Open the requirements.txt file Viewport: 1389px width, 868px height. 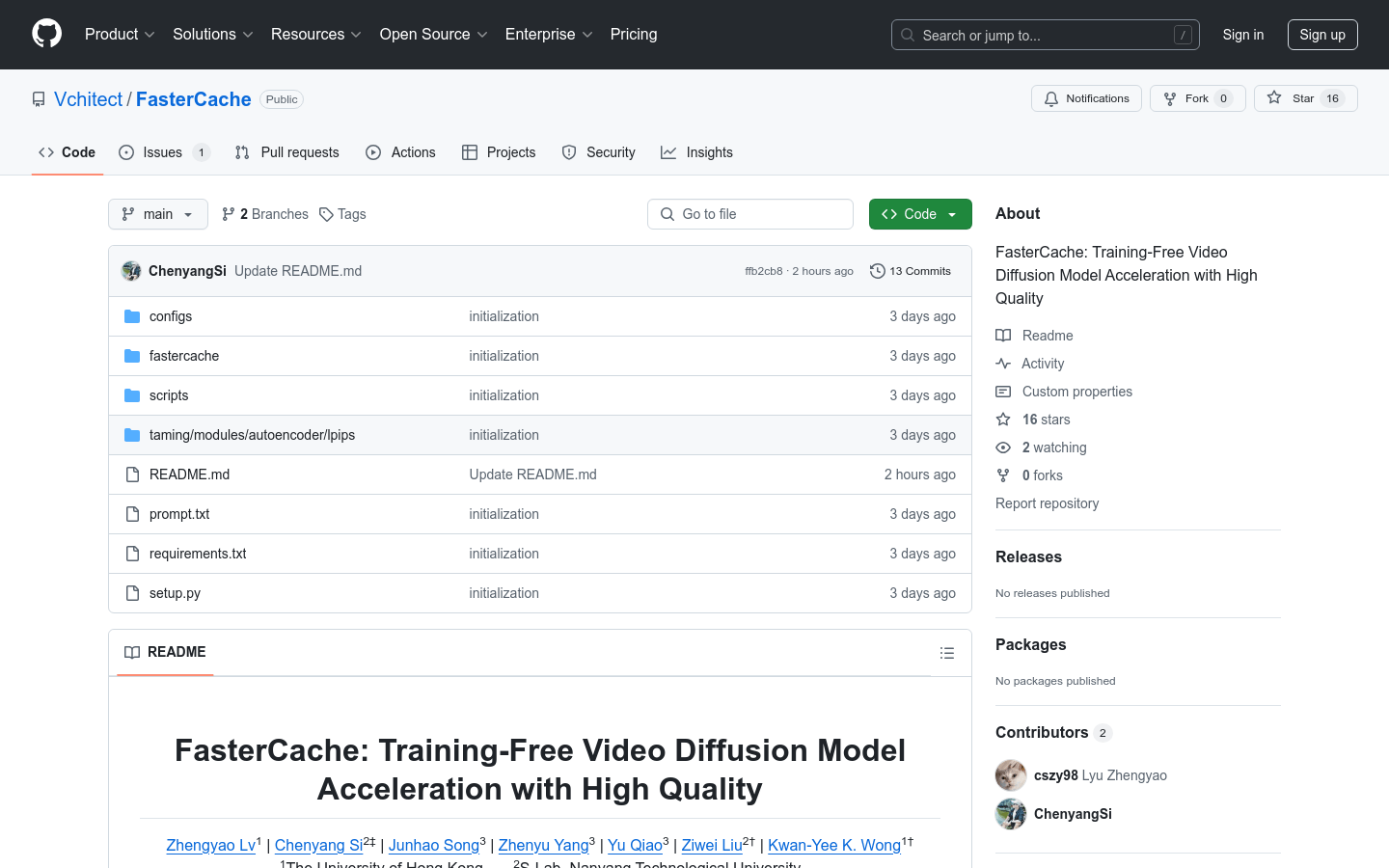coord(198,554)
